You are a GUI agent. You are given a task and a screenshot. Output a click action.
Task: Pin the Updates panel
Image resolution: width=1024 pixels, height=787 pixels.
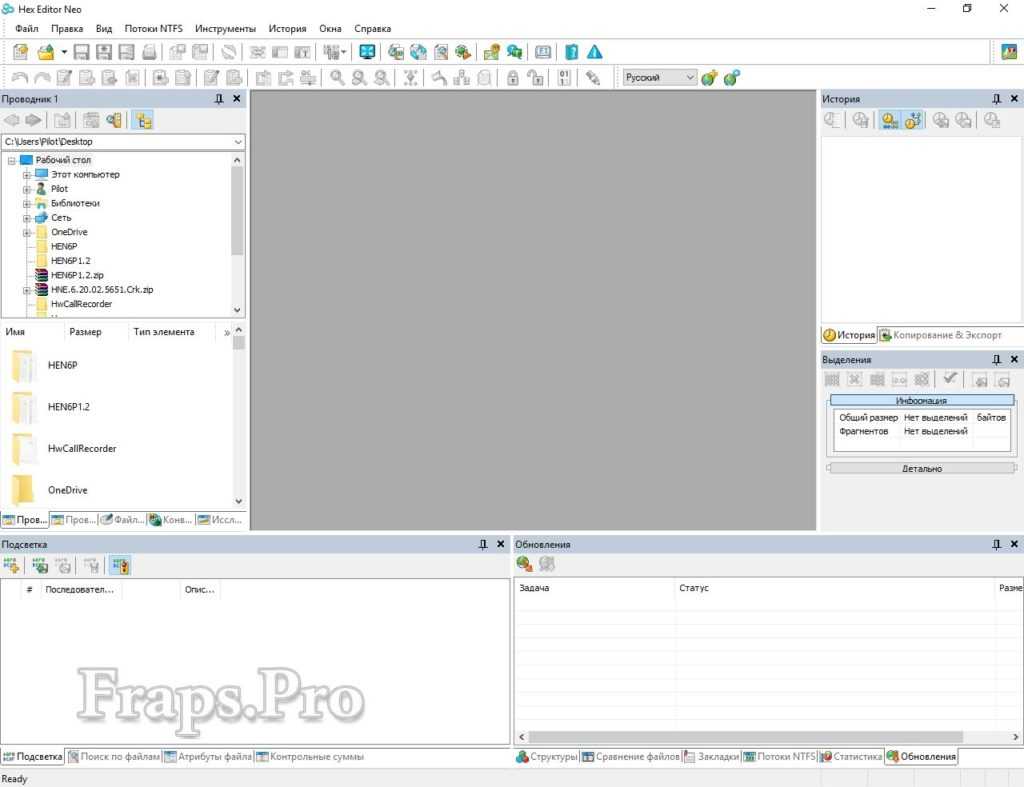point(996,544)
